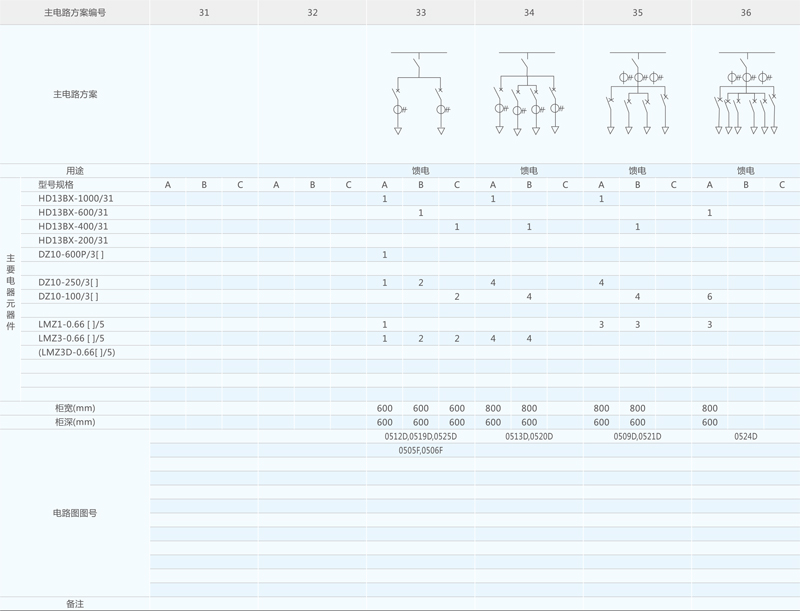Click the 柜深(mm) row label
Image resolution: width=800 pixels, height=611 pixels.
click(x=75, y=423)
